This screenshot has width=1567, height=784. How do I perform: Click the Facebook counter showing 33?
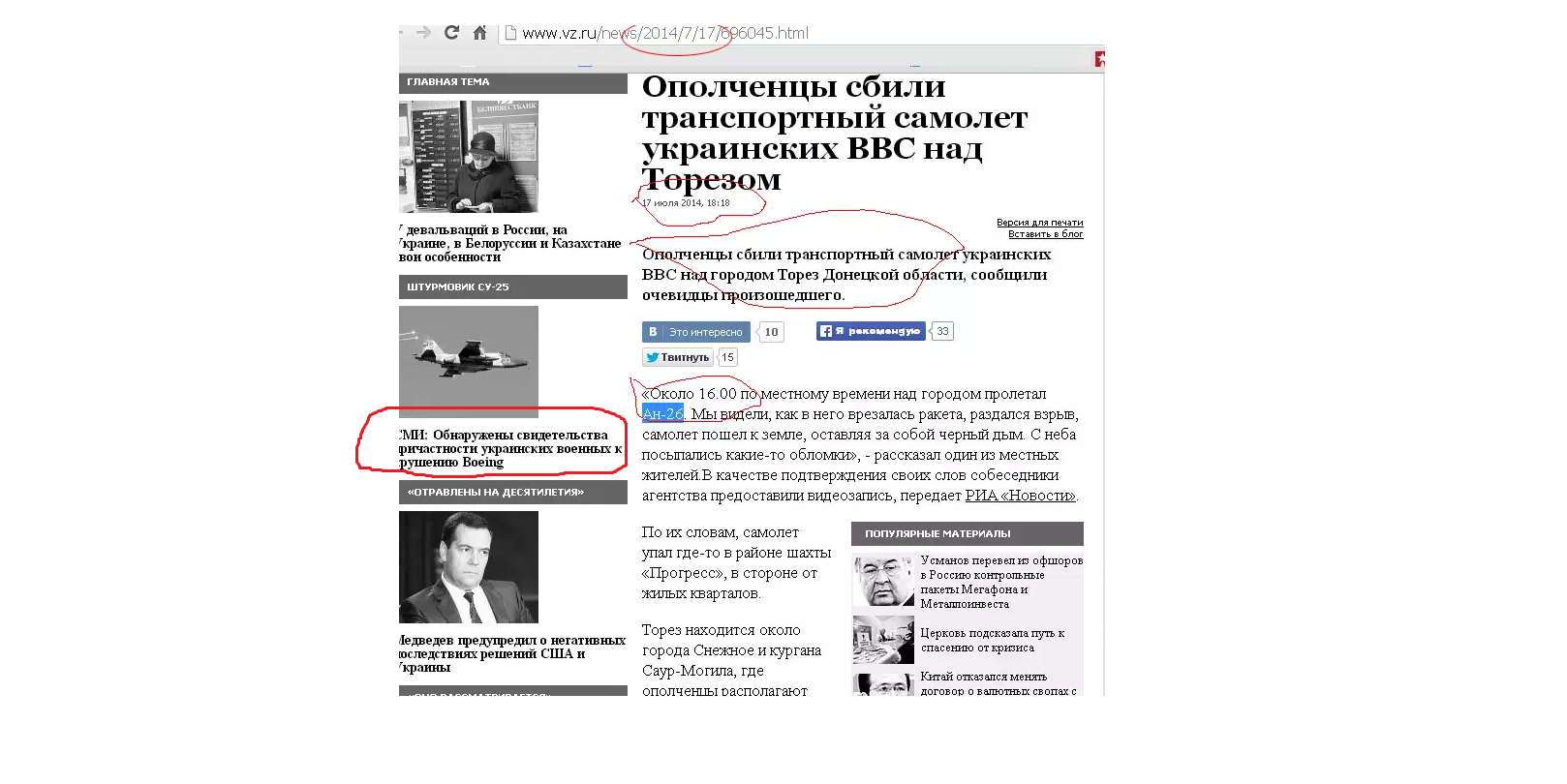tap(942, 331)
